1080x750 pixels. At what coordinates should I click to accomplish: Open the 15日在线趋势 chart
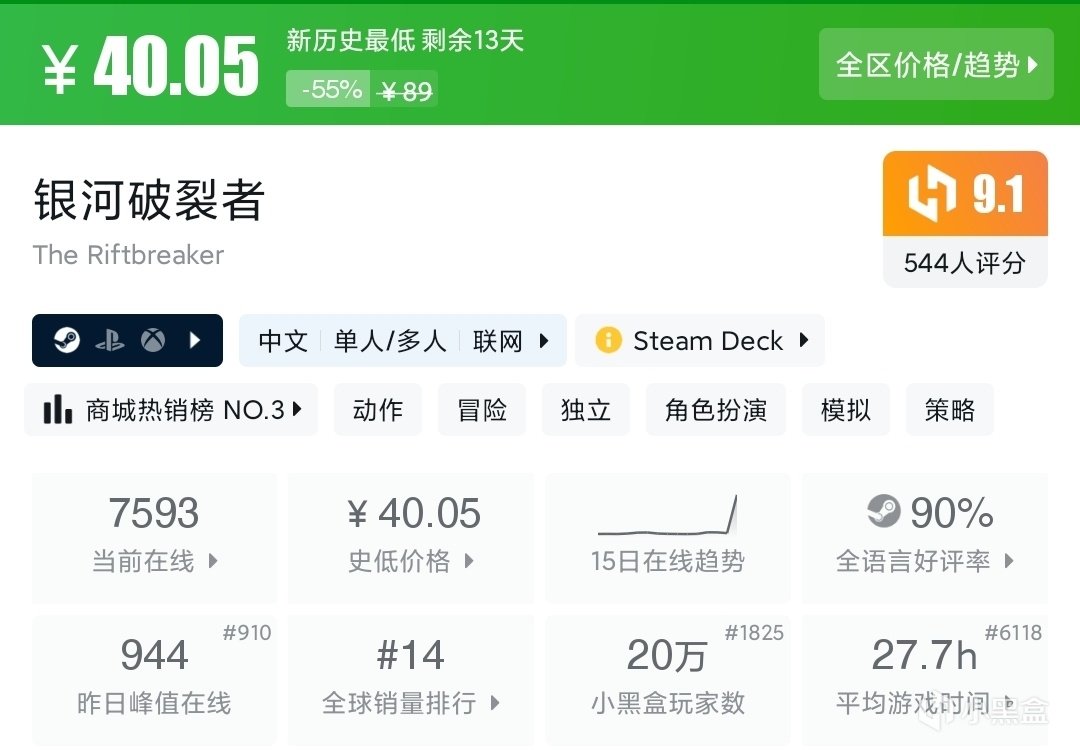tap(667, 538)
